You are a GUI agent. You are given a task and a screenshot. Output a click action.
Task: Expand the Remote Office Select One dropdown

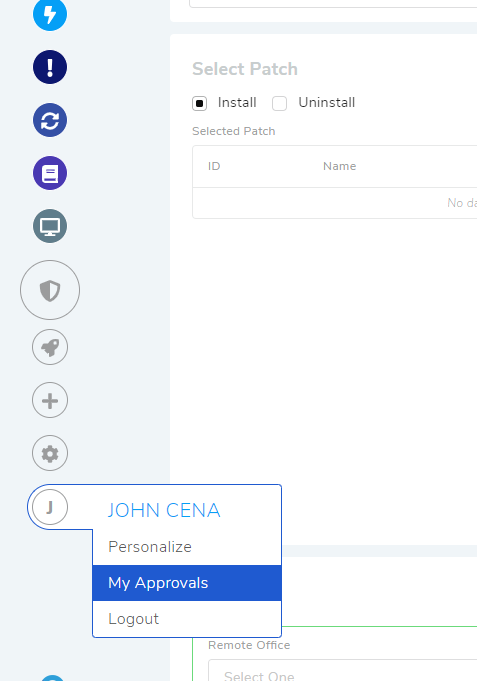pos(342,671)
